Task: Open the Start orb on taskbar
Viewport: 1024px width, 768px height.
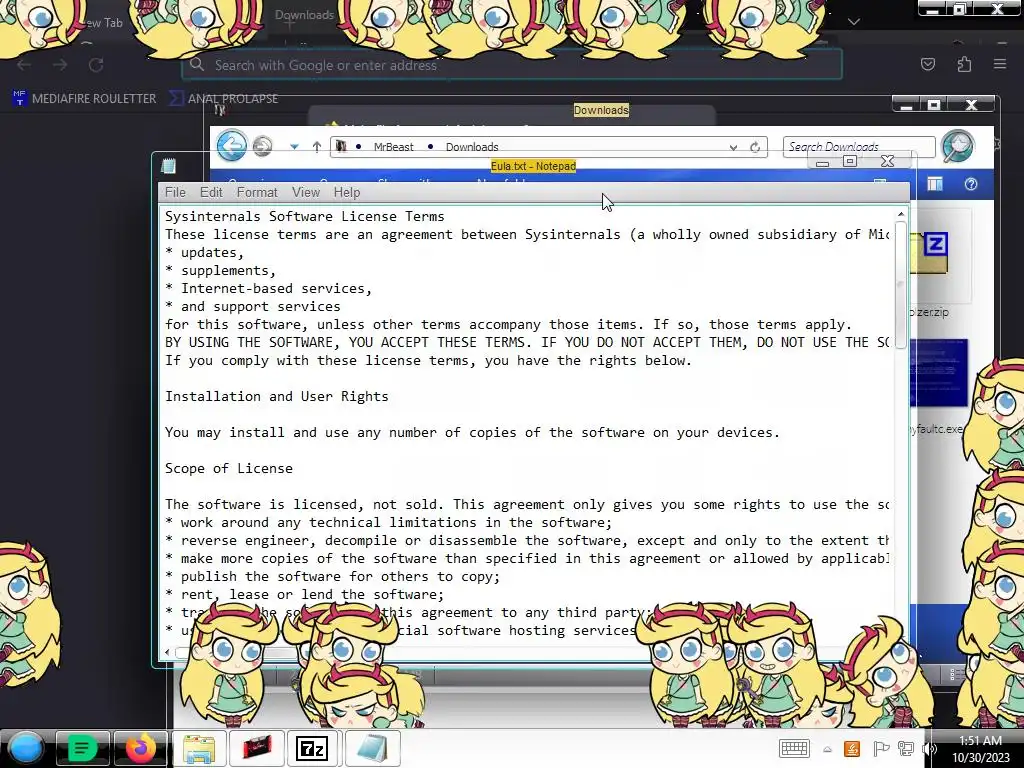Action: coord(25,748)
